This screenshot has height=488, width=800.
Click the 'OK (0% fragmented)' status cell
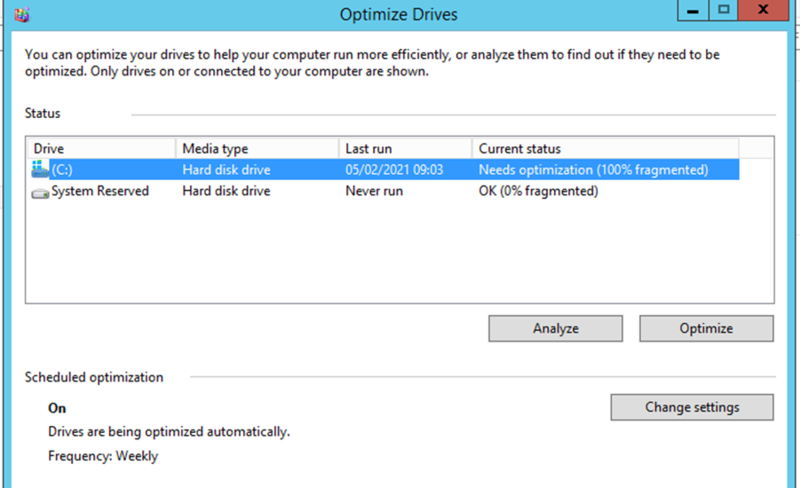click(x=538, y=191)
